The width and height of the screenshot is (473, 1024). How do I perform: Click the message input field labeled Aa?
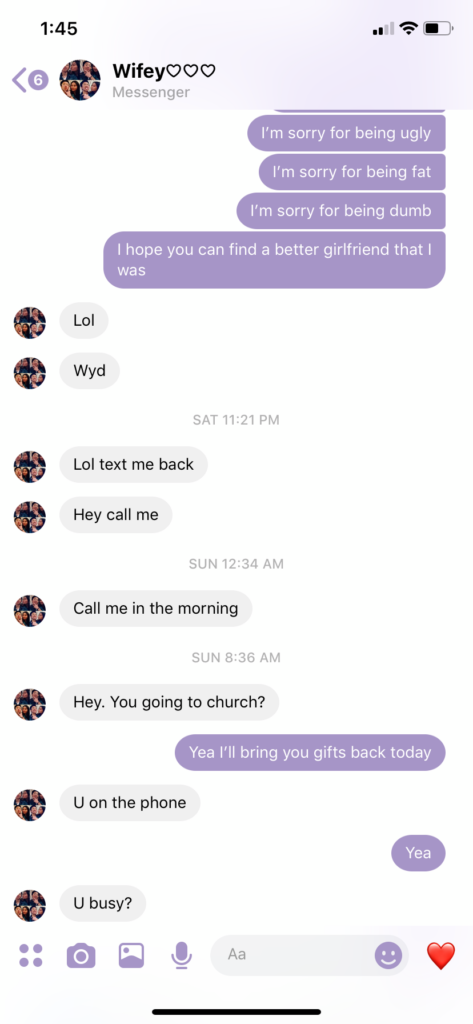[x=310, y=955]
